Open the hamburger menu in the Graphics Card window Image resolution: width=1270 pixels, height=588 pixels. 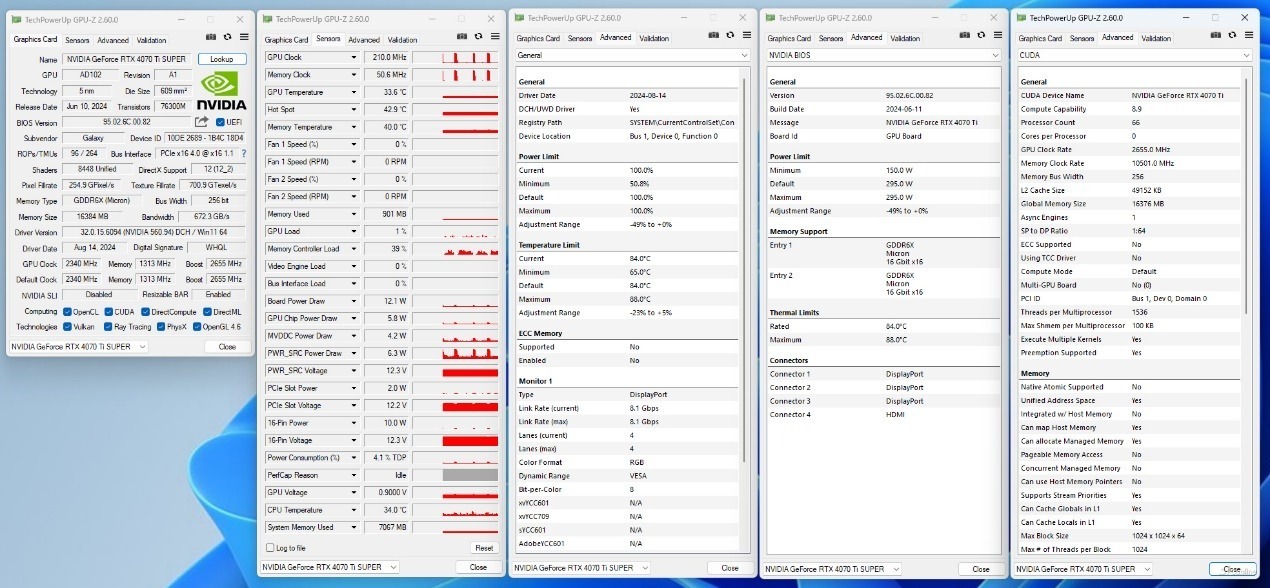tap(243, 36)
